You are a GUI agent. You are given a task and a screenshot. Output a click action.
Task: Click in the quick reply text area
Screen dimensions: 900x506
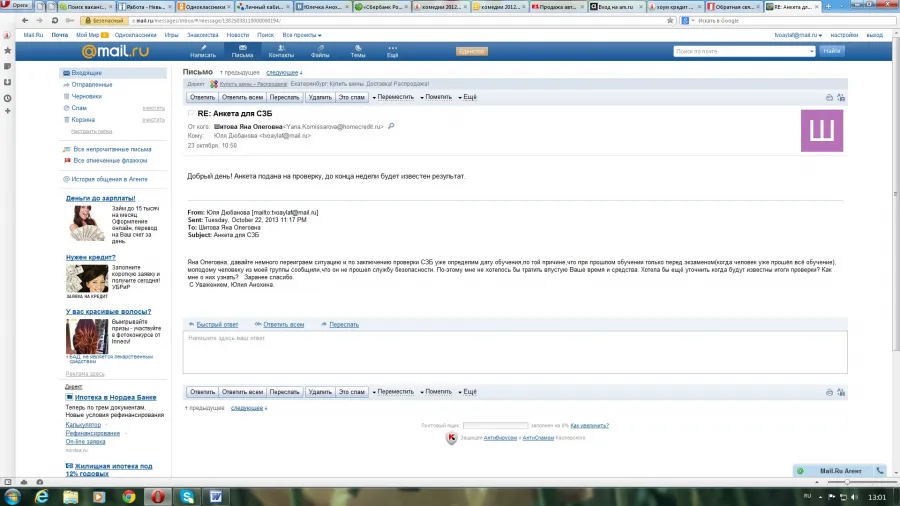coord(515,352)
